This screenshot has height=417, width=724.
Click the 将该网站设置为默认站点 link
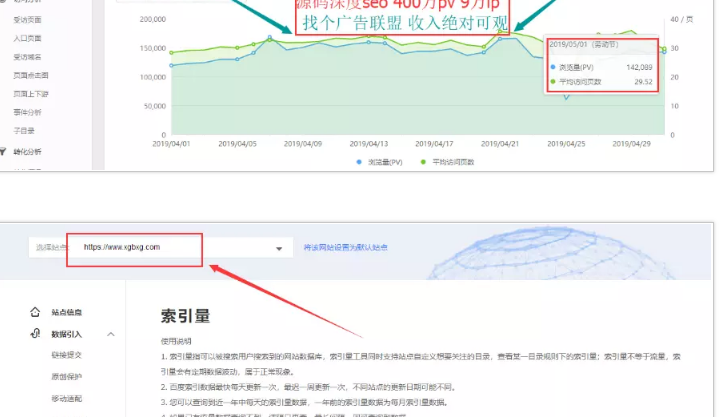pyautogui.click(x=345, y=248)
